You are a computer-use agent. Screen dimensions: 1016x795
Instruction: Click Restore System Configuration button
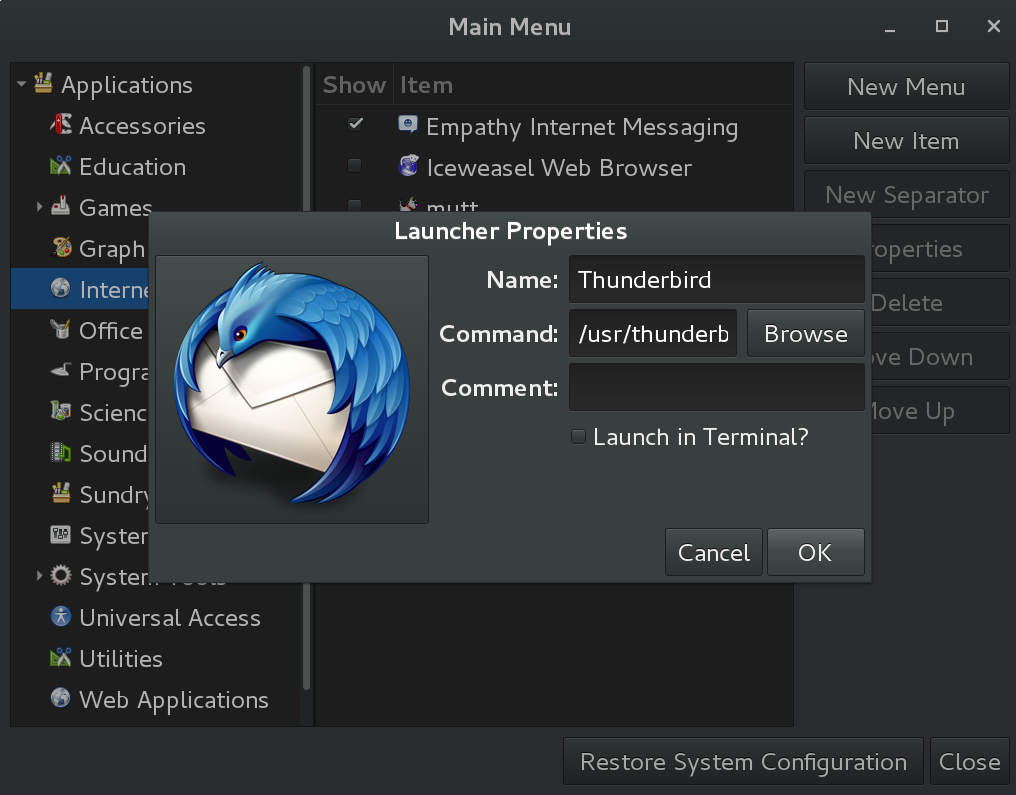click(x=743, y=761)
